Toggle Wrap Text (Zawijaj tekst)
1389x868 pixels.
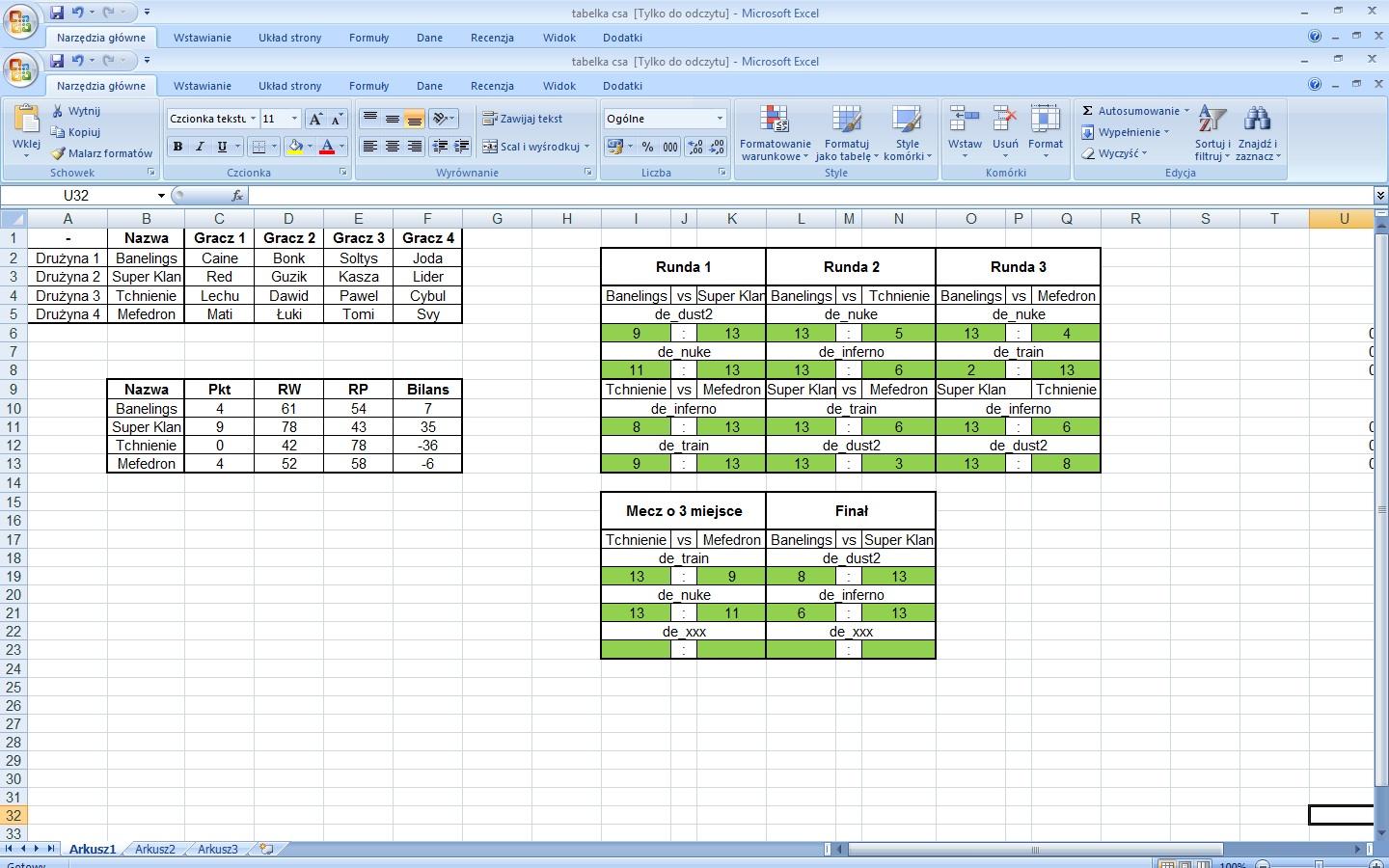point(522,119)
